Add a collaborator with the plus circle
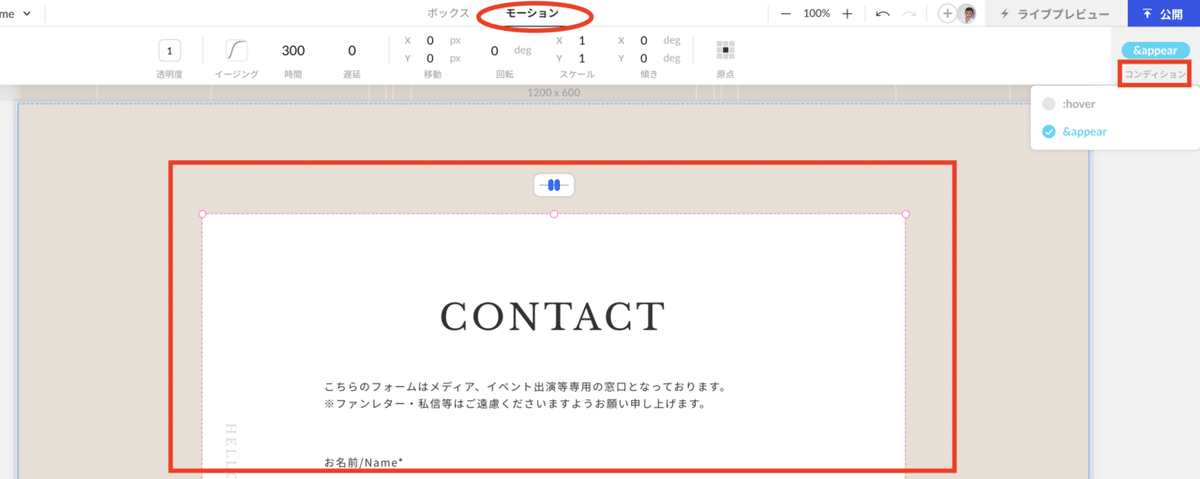 click(x=948, y=14)
